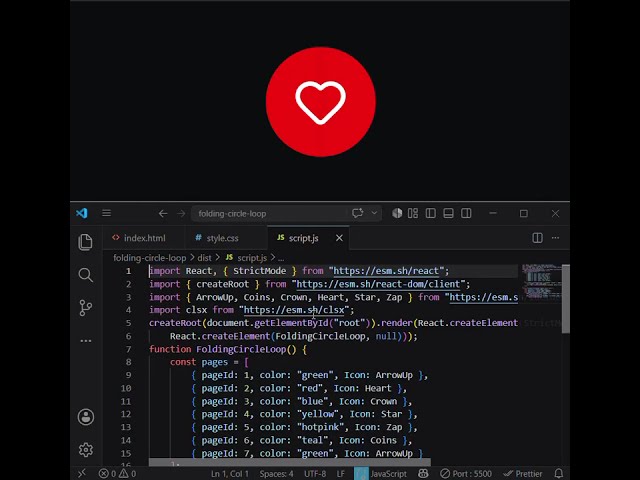Viewport: 640px width, 480px height.
Task: Click the curly braces icon beside JavaScript
Action: point(361,474)
